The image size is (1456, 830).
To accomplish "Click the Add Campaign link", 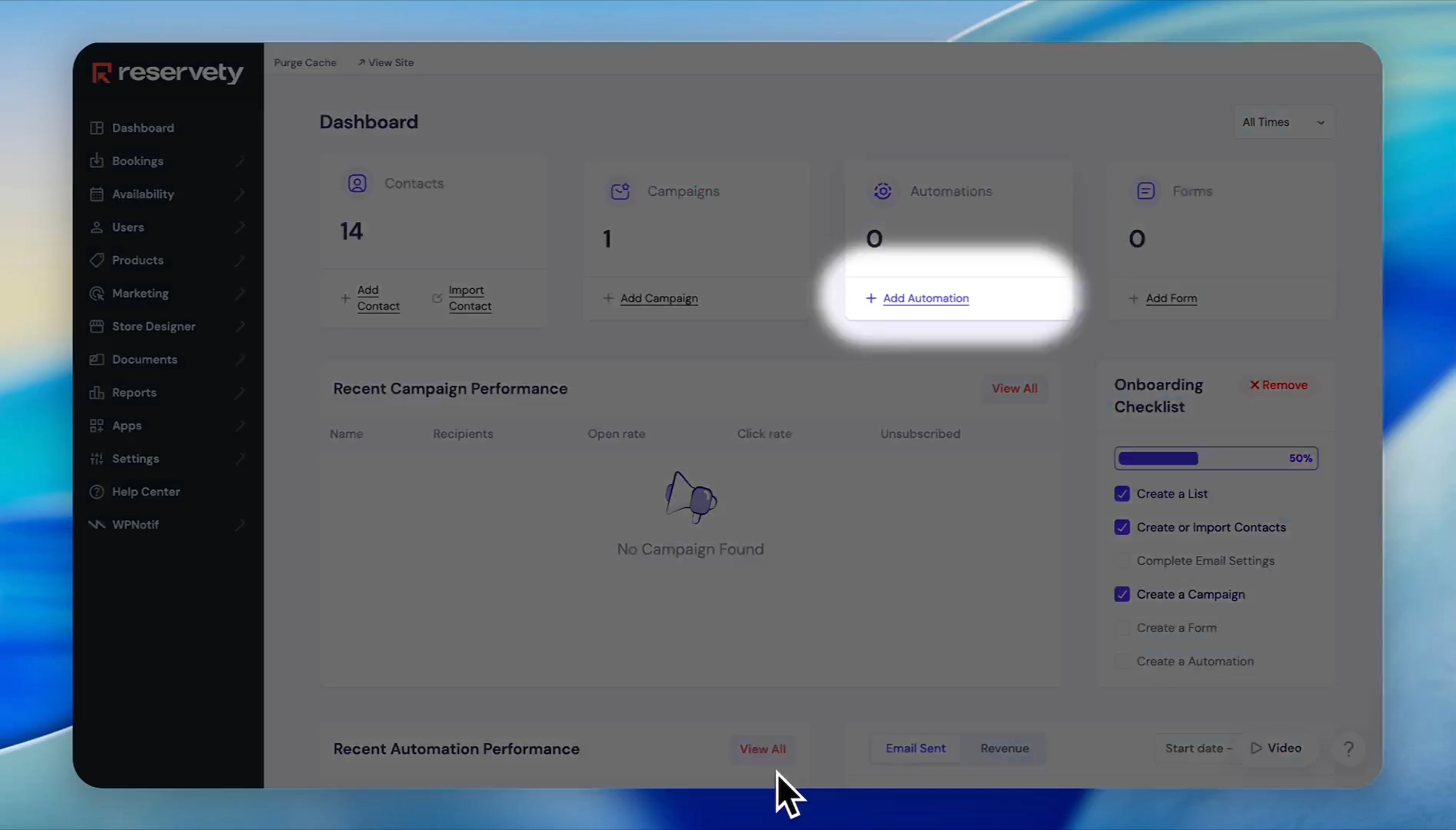I will click(x=659, y=298).
